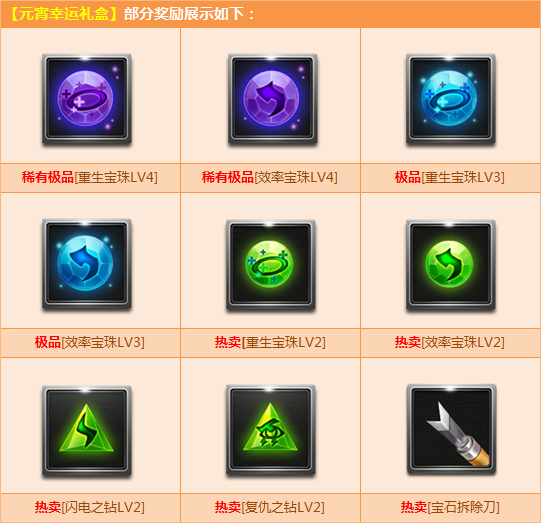Image resolution: width=541 pixels, height=523 pixels.
Task: Choose the blue 效率宝珠LV3 orb icon
Action: (87, 264)
